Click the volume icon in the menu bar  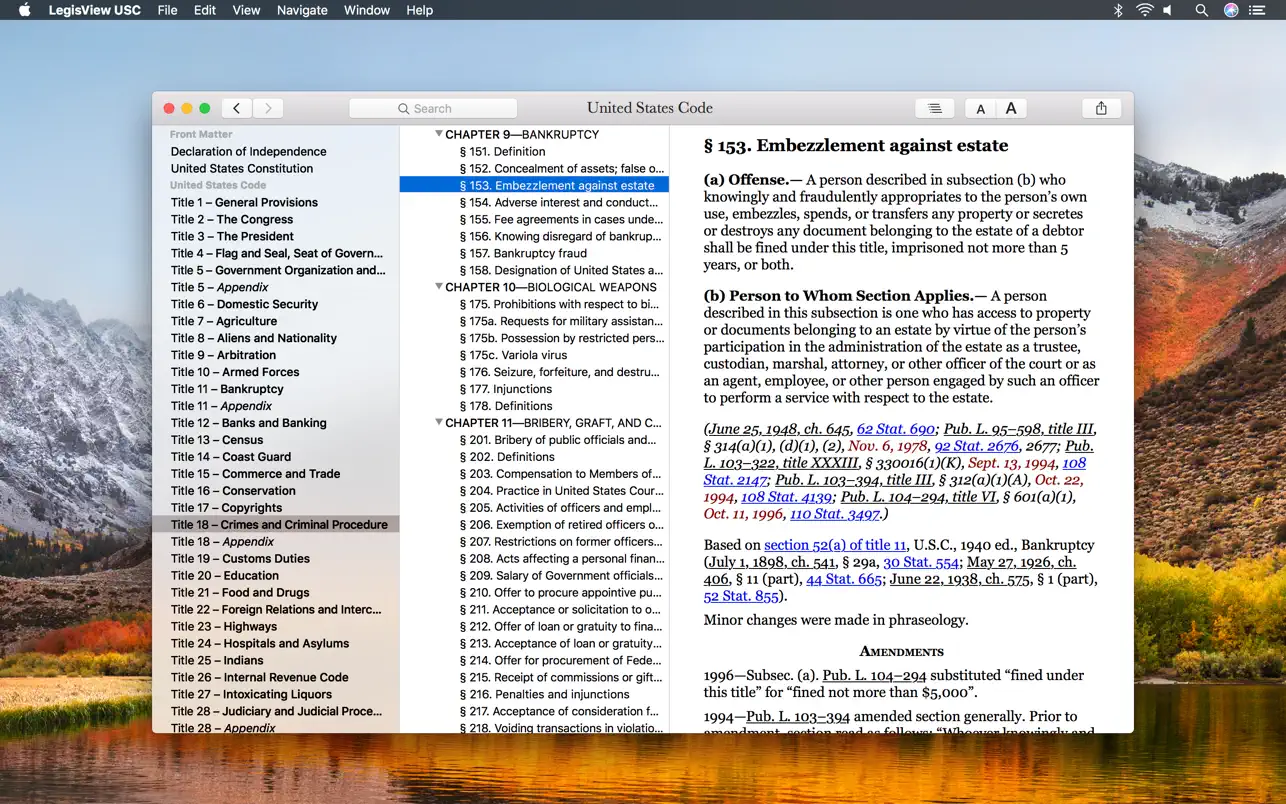click(1167, 10)
